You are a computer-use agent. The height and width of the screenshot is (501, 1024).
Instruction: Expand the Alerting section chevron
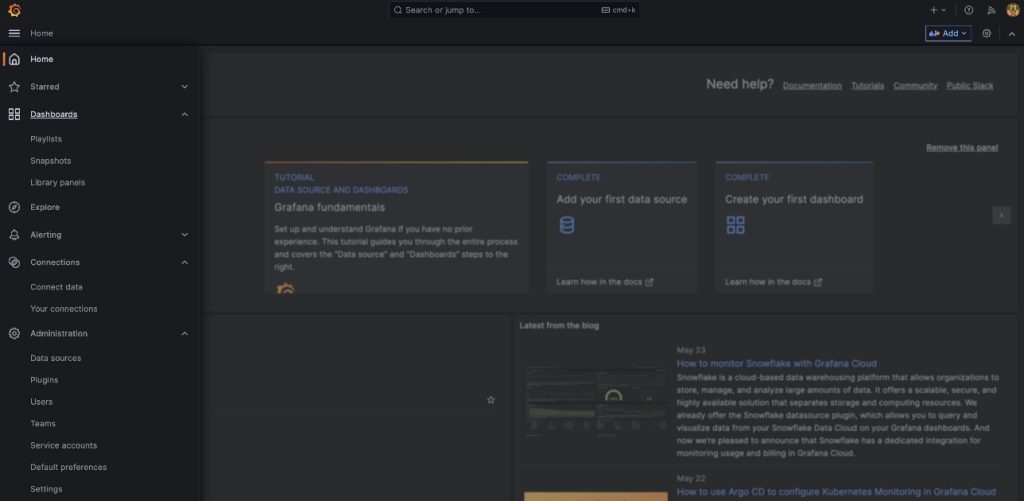(185, 234)
